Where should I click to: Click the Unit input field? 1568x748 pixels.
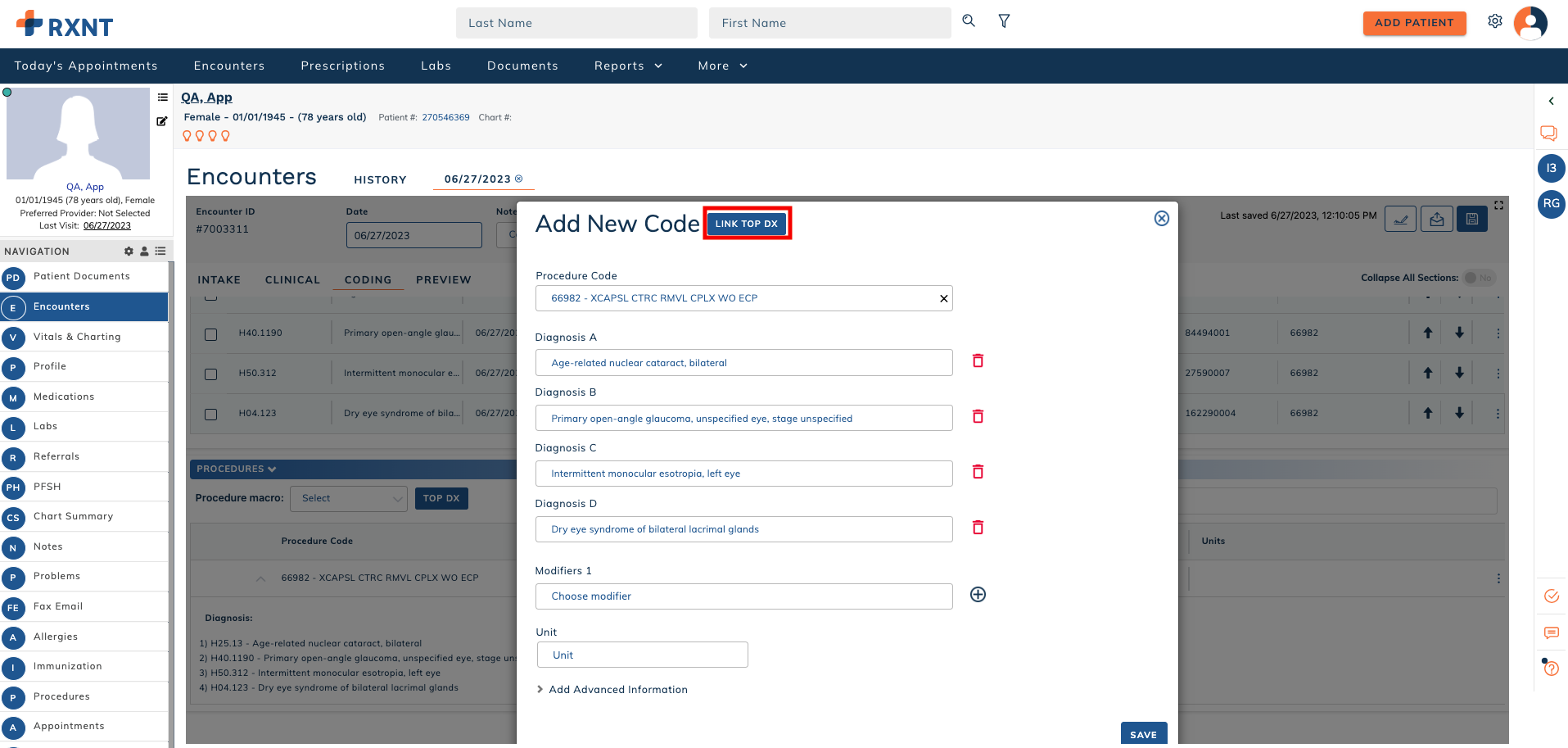tap(642, 655)
